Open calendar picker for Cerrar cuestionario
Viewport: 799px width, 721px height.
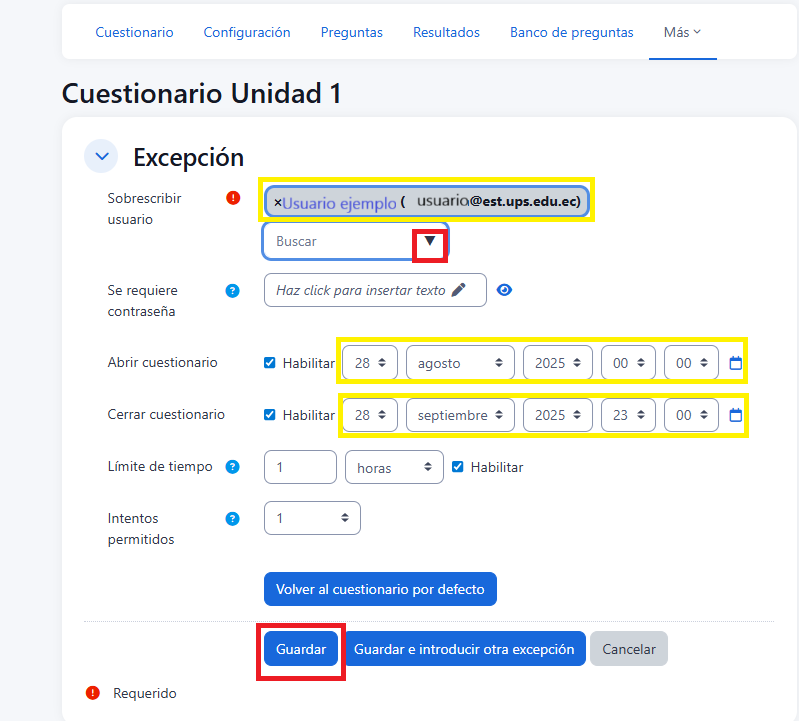coord(736,415)
